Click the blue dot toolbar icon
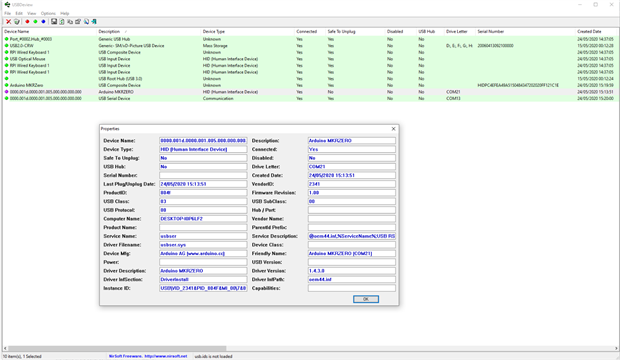620x360 pixels. (43, 22)
